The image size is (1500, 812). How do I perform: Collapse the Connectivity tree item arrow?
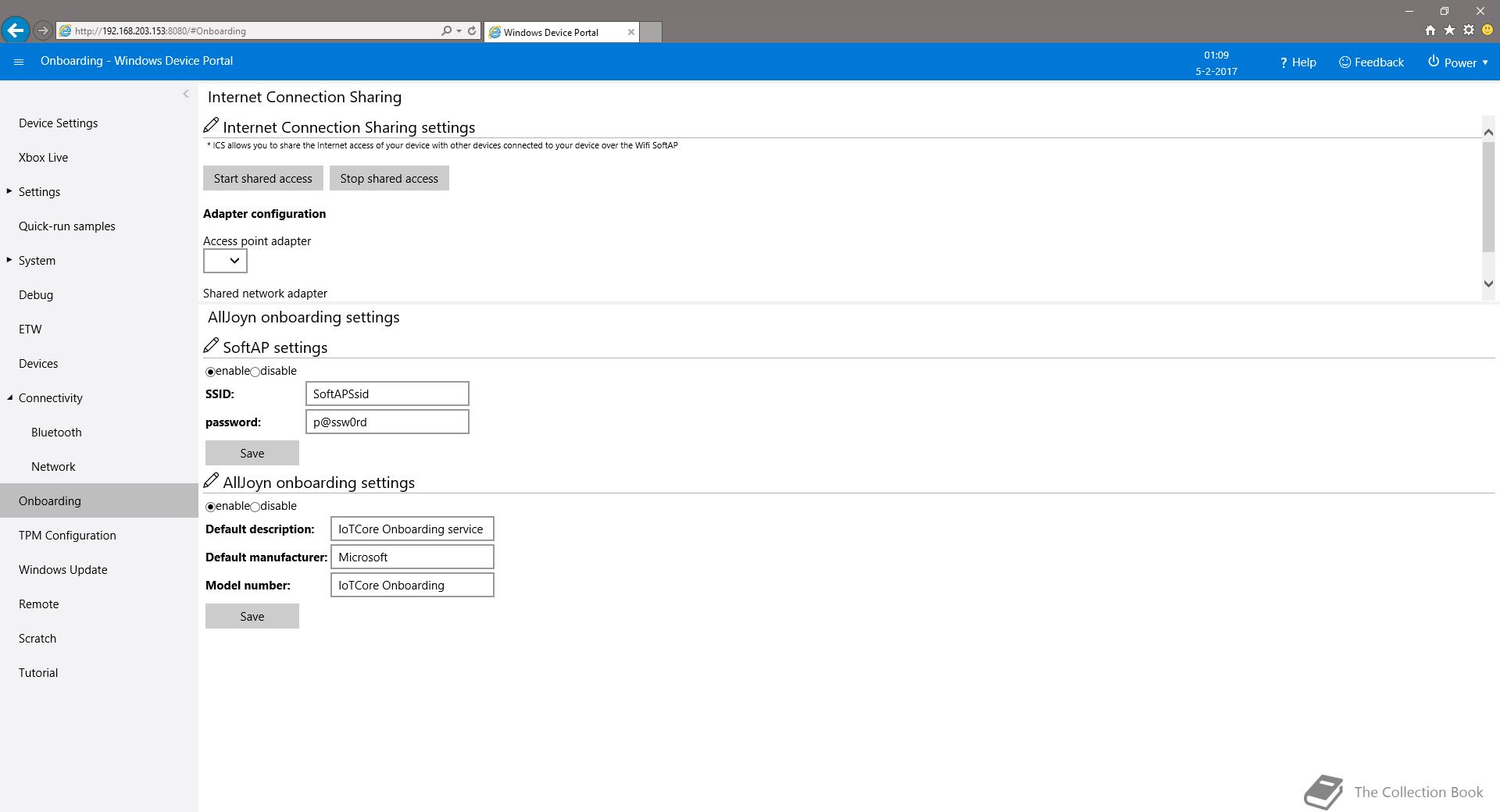9,397
